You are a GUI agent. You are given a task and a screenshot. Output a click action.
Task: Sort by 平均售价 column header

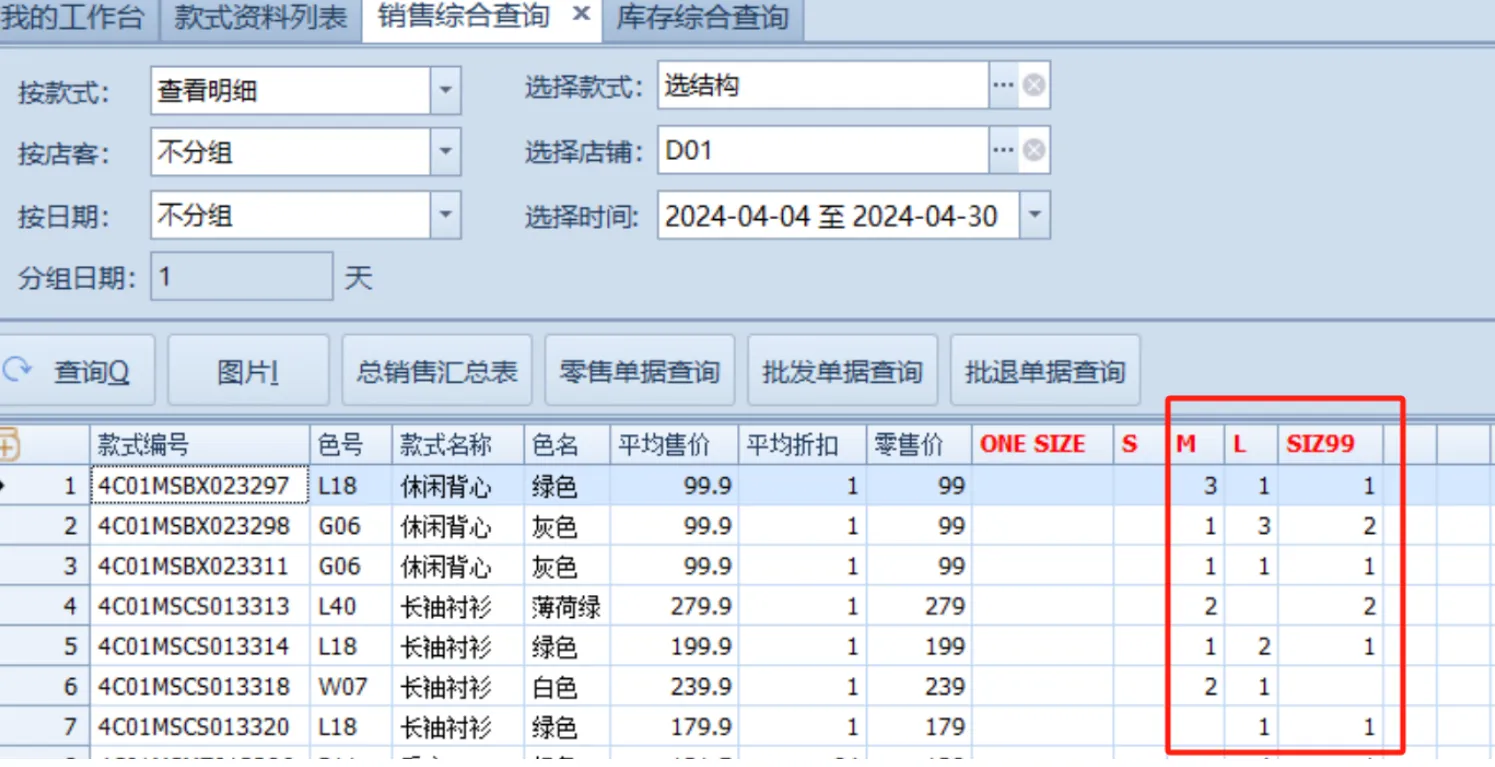(673, 445)
